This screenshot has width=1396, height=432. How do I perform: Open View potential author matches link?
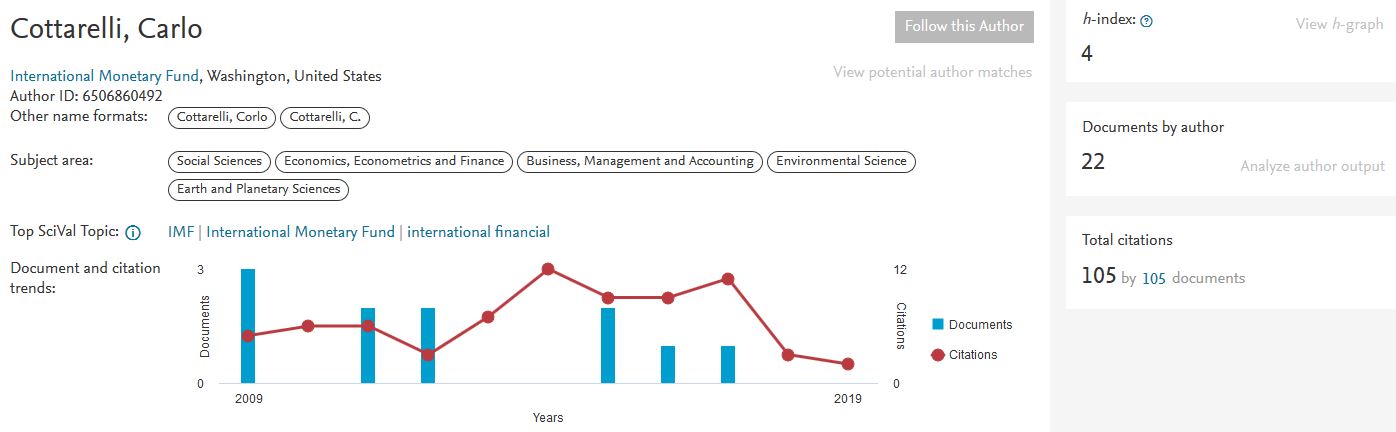point(932,72)
